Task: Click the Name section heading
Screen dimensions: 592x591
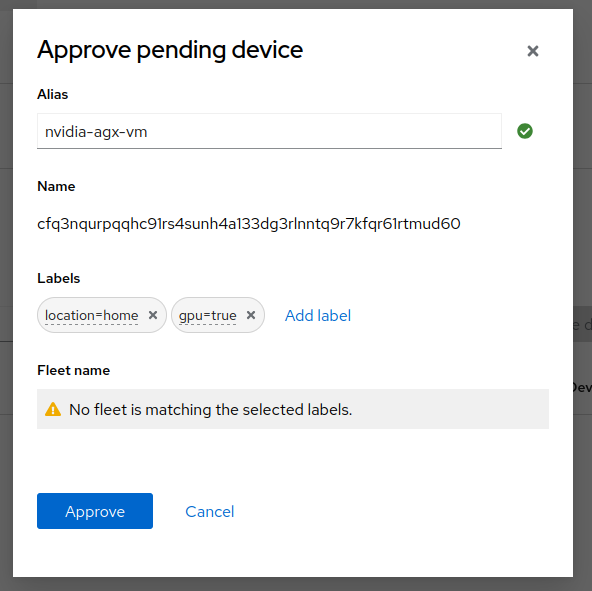Action: 56,186
